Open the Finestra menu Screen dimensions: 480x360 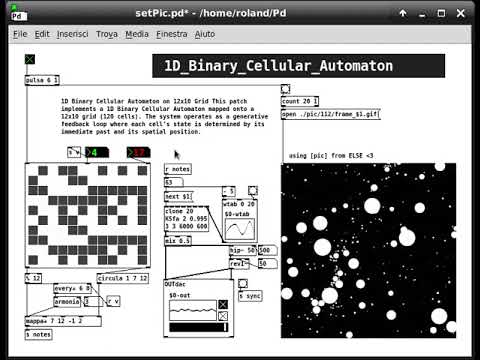(x=172, y=34)
